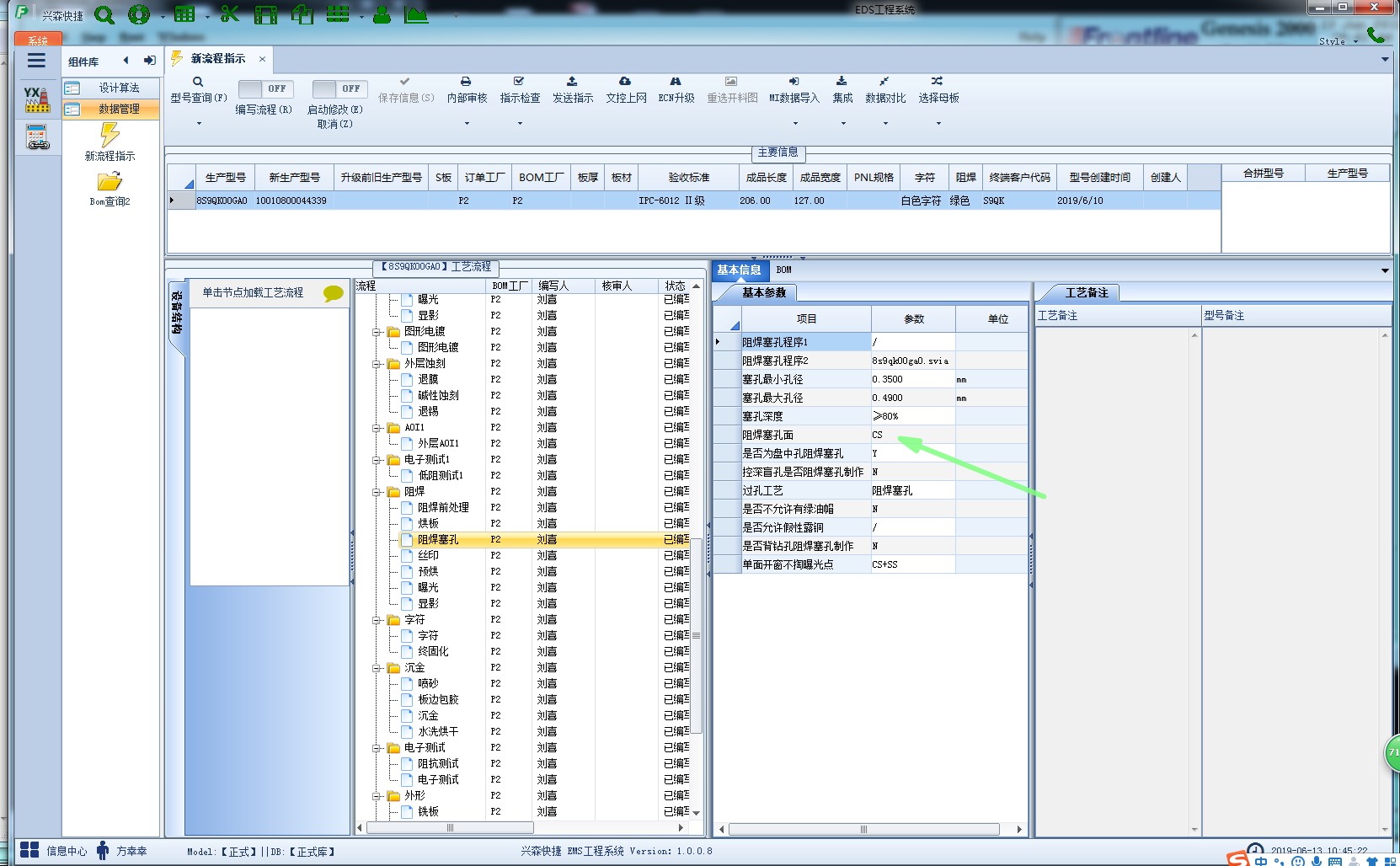Click the green lifebuoy icon in quick toolbar
The image size is (1400, 866).
[139, 14]
